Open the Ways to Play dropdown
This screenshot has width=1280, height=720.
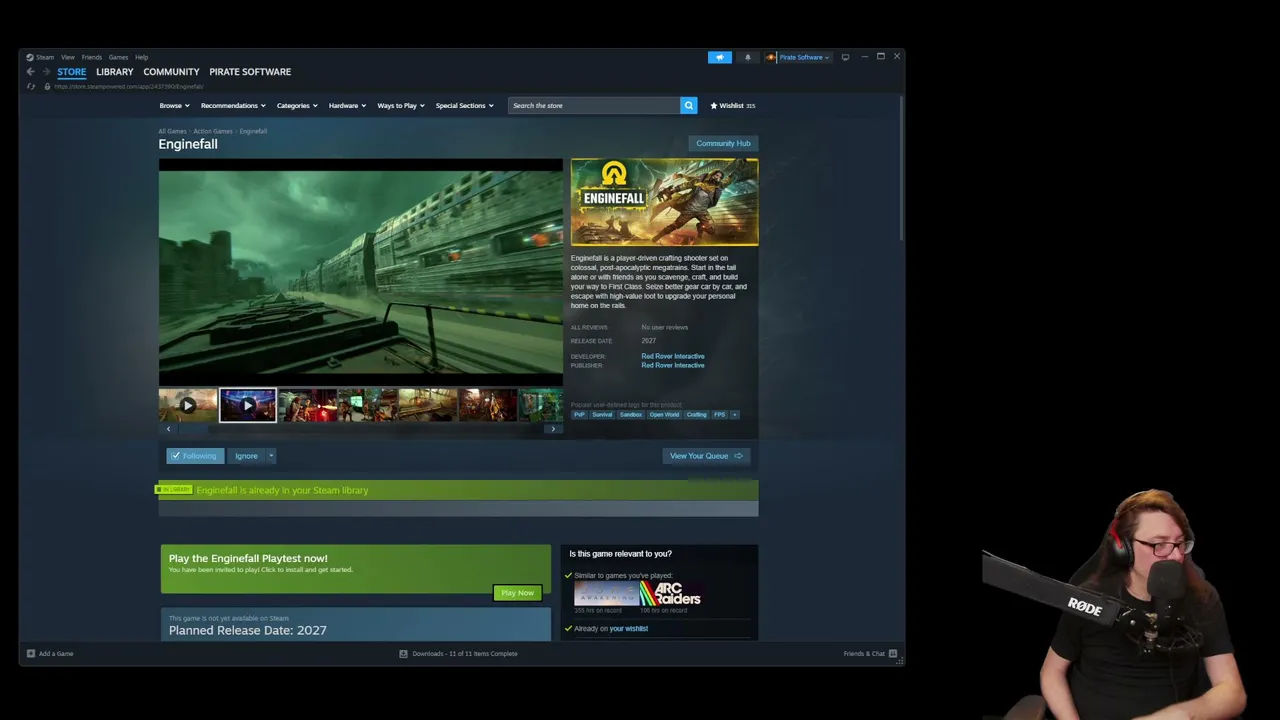pyautogui.click(x=401, y=105)
